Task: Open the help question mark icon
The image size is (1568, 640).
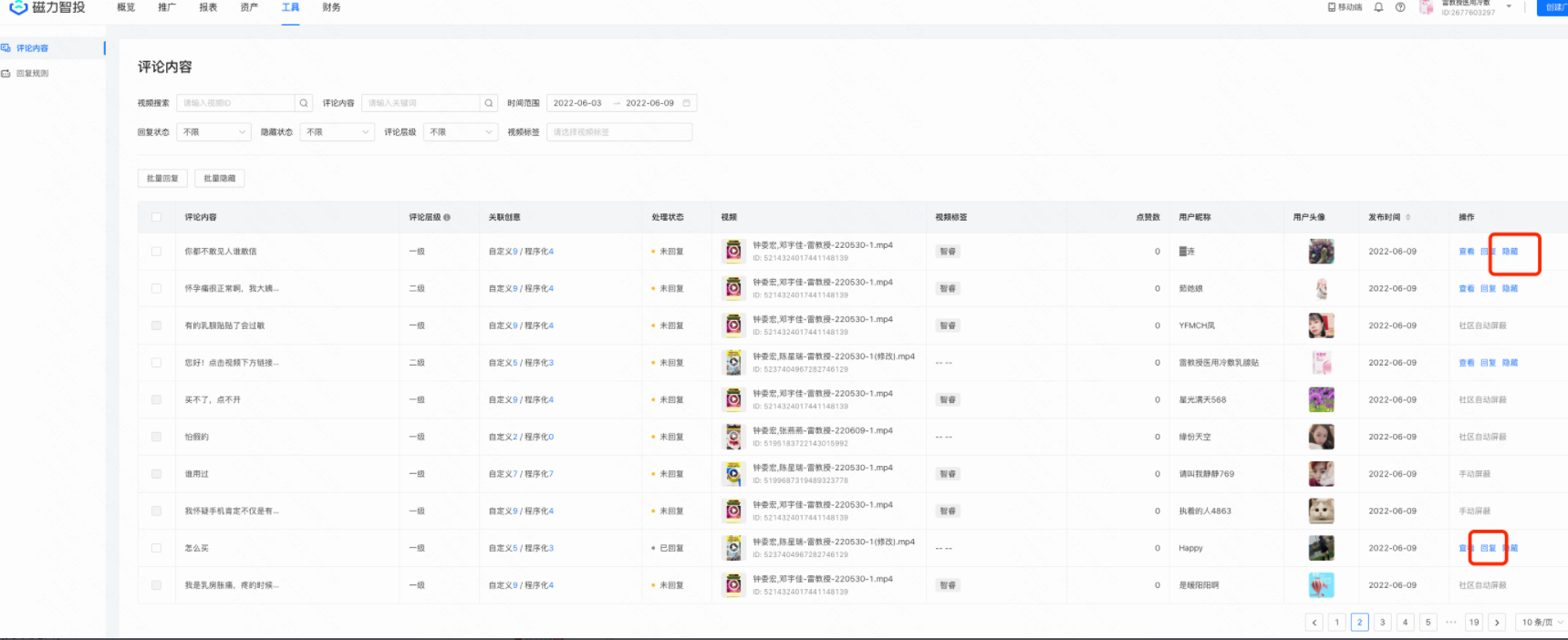Action: point(1400,7)
